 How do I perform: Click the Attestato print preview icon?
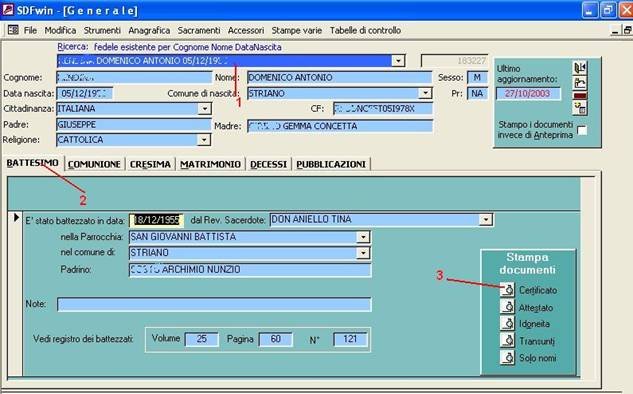pyautogui.click(x=507, y=307)
